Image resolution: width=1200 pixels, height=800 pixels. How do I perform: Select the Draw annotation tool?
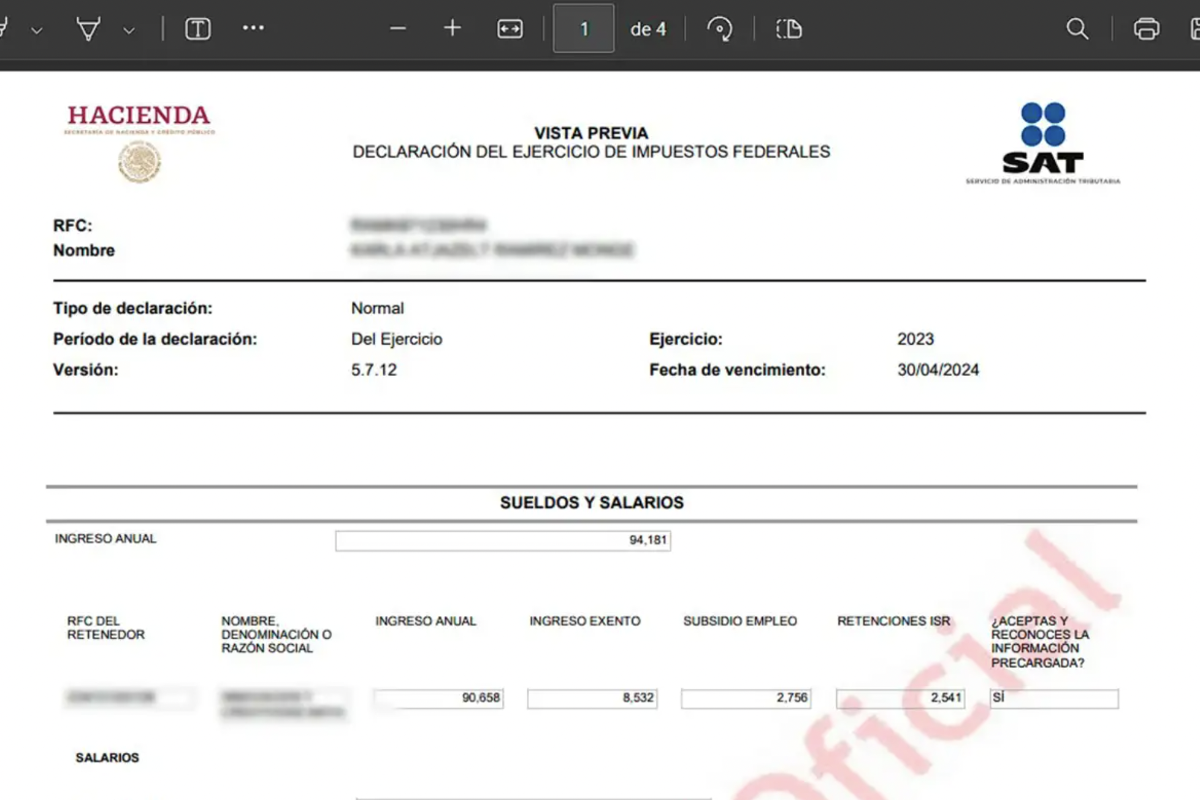pyautogui.click(x=5, y=28)
